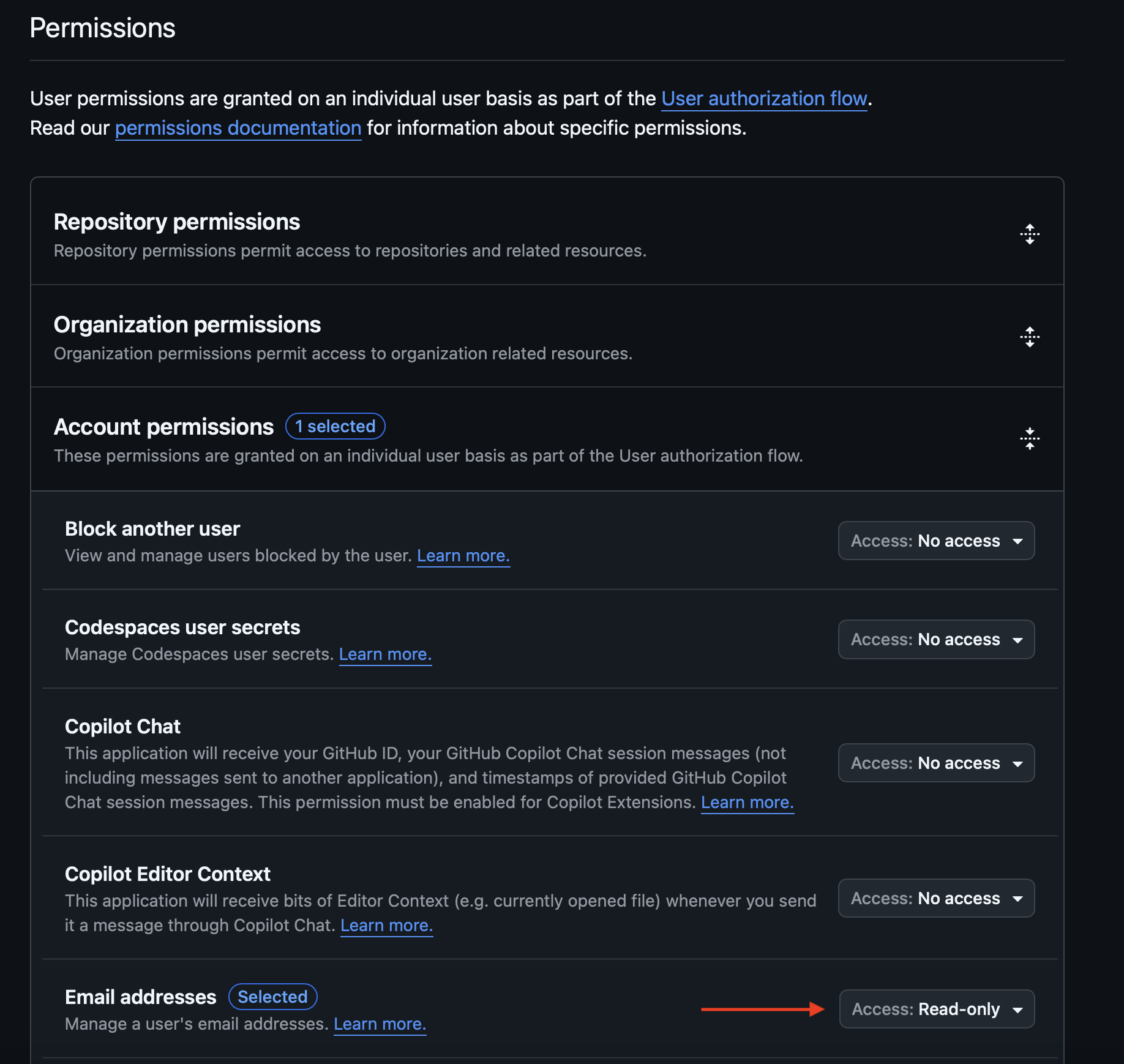Click the Selected badge next to Email addresses
The width and height of the screenshot is (1124, 1064).
(272, 997)
